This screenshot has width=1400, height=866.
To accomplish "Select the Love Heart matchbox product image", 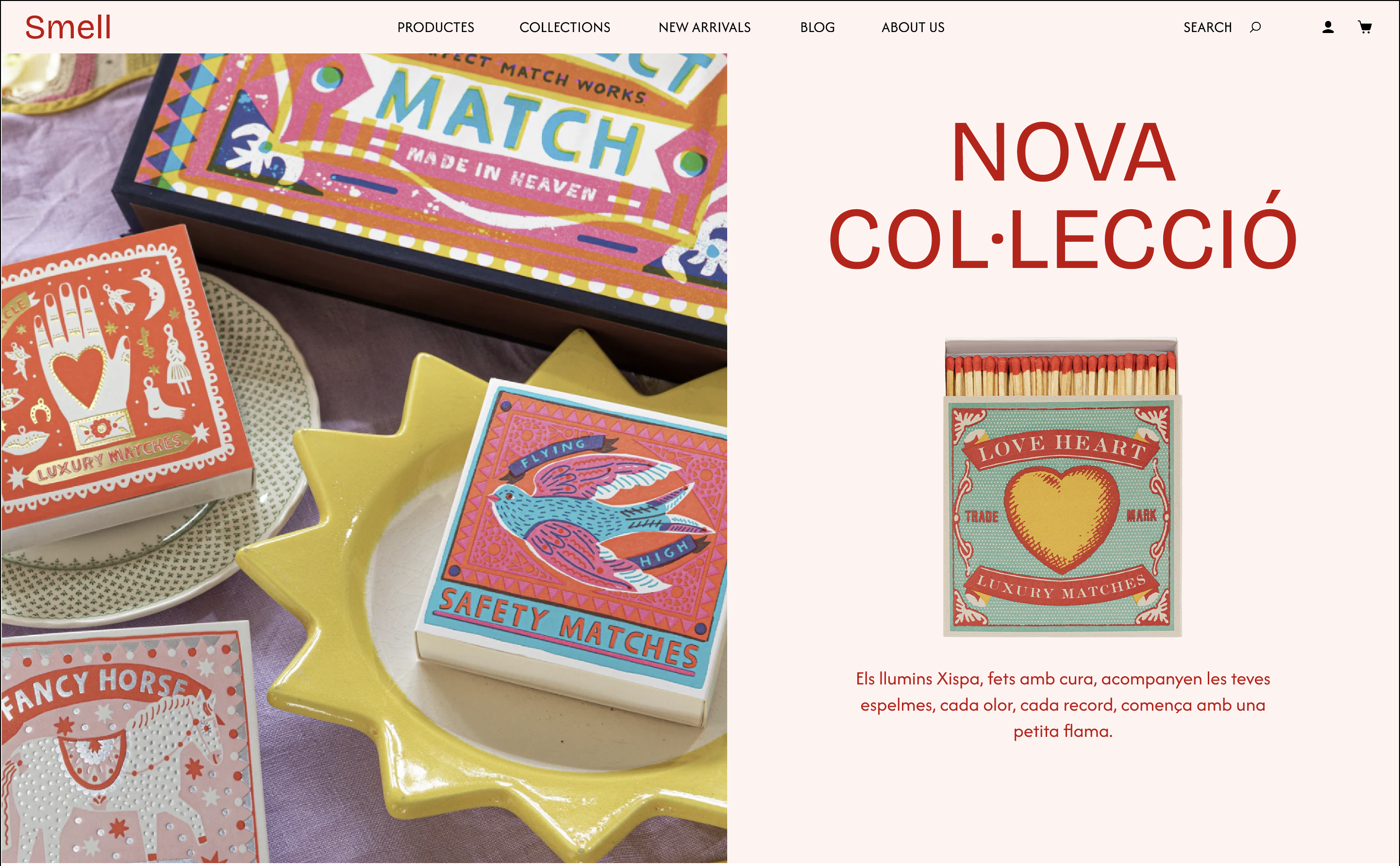I will point(1062,487).
